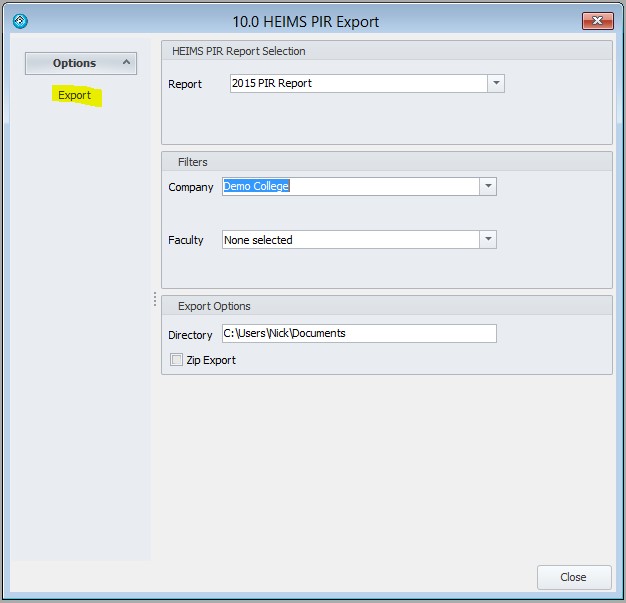Click the 10.0 HEIMS PIR Export title bar
The width and height of the screenshot is (626, 603).
305,21
